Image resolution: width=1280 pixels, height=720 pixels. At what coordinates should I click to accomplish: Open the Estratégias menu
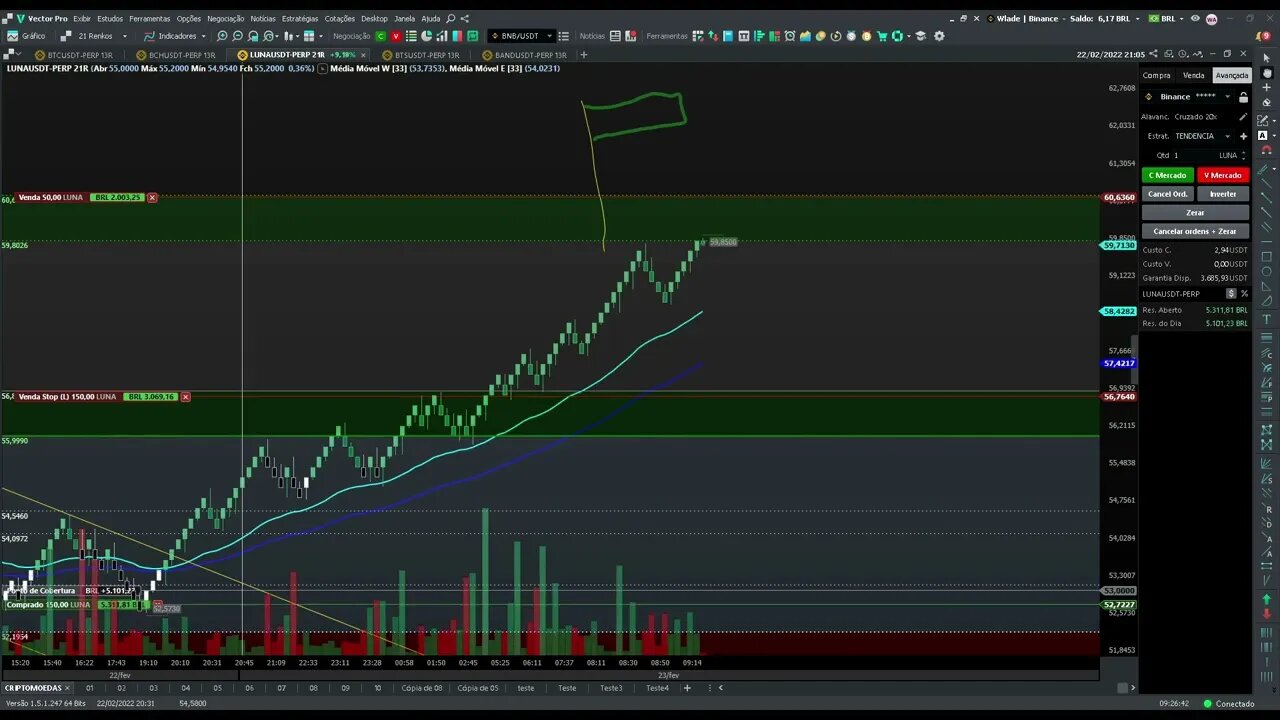point(300,18)
